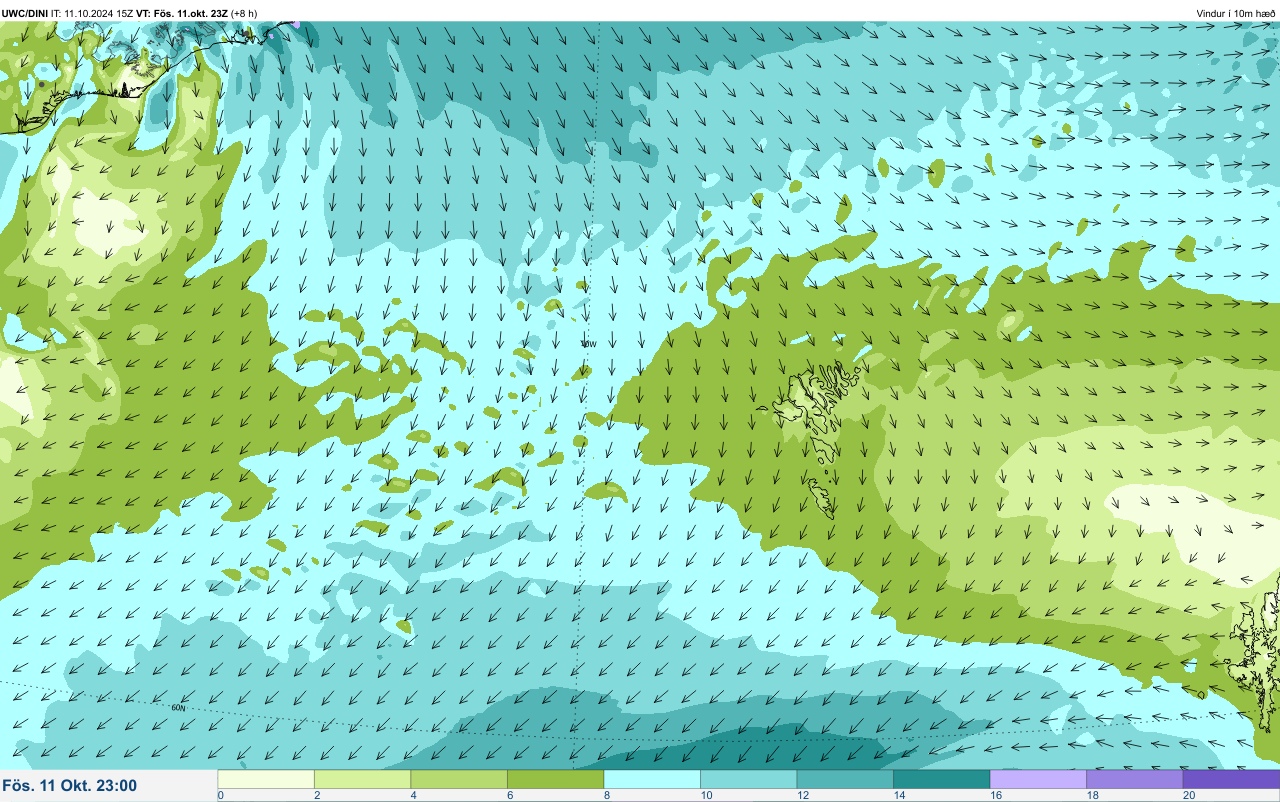
Task: Click the 0–2 m/s pale yellow legend swatch
Action: coord(266,779)
